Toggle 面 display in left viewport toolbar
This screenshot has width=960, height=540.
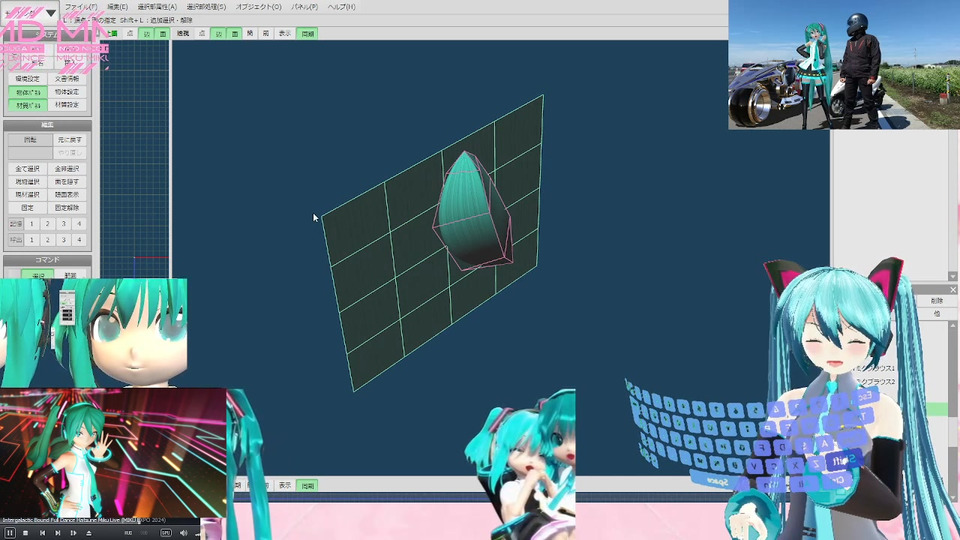pos(162,34)
